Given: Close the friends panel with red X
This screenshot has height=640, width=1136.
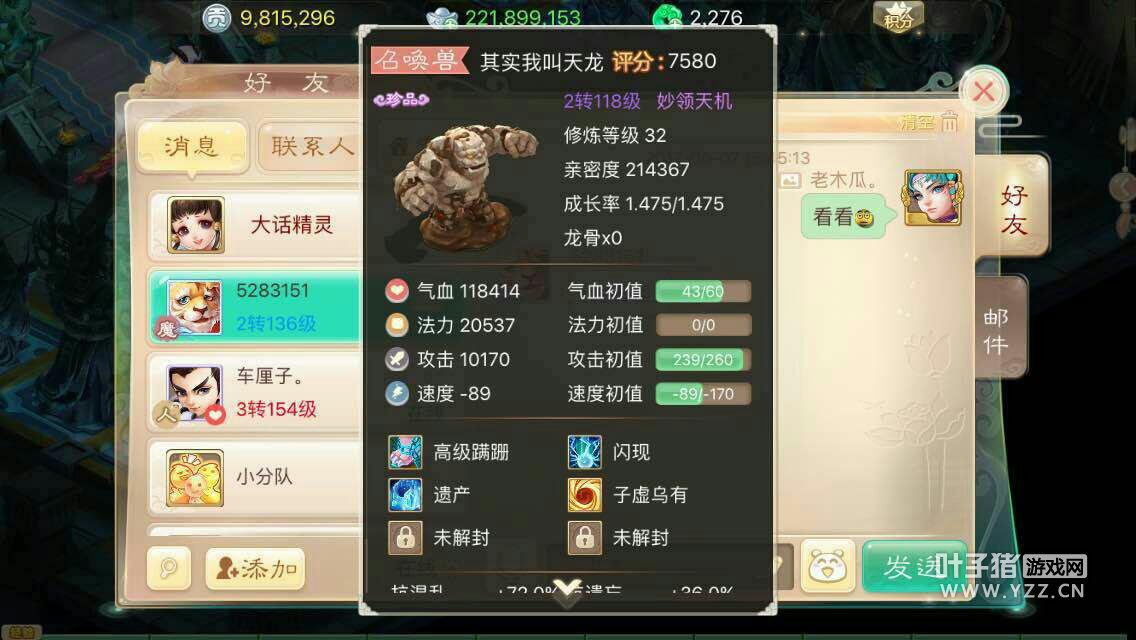Looking at the screenshot, I should 983,91.
